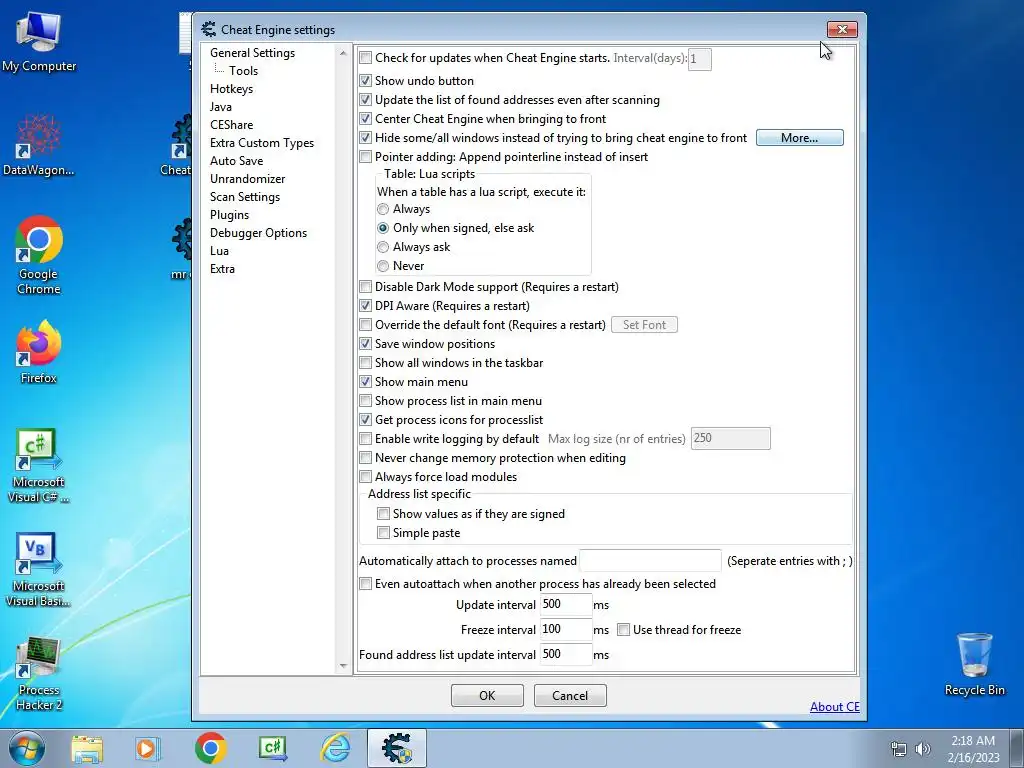
Task: Open Windows Explorer from taskbar
Action: [x=87, y=748]
